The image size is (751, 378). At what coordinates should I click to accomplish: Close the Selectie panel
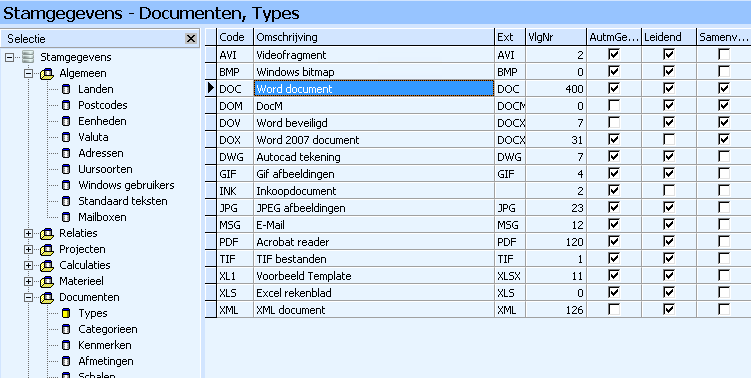191,38
